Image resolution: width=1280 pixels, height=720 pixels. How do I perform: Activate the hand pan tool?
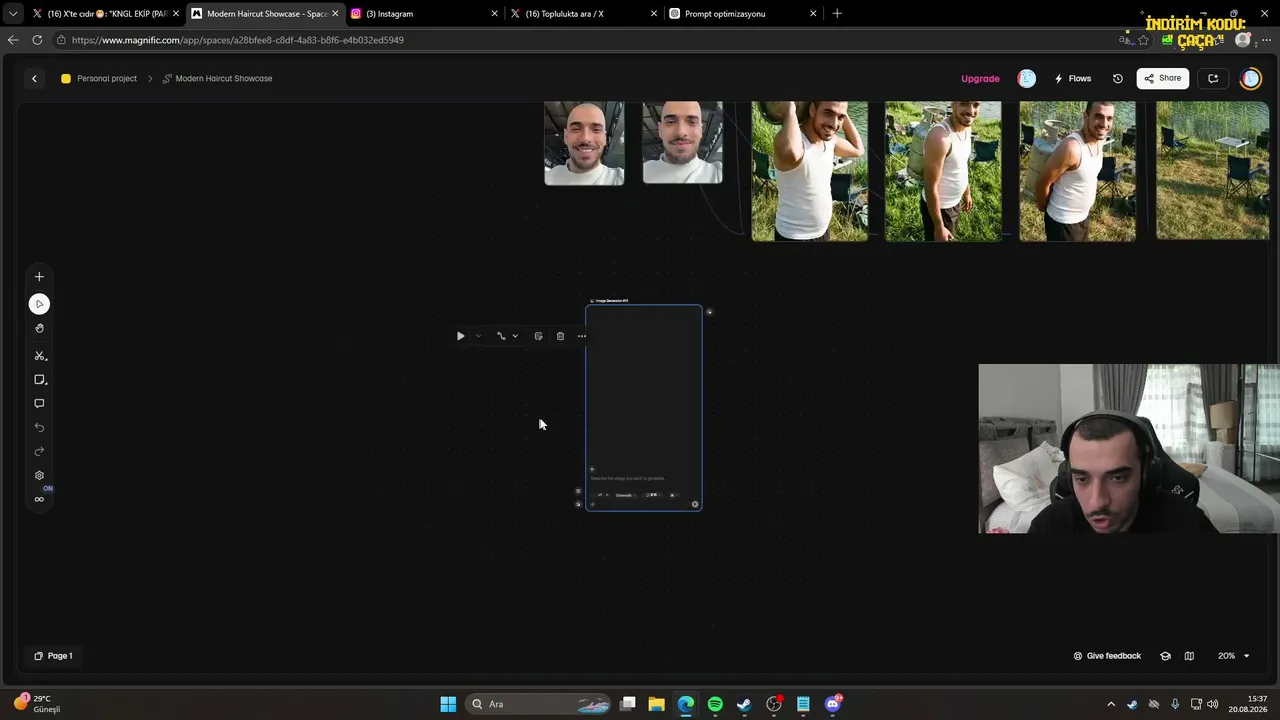click(x=39, y=328)
